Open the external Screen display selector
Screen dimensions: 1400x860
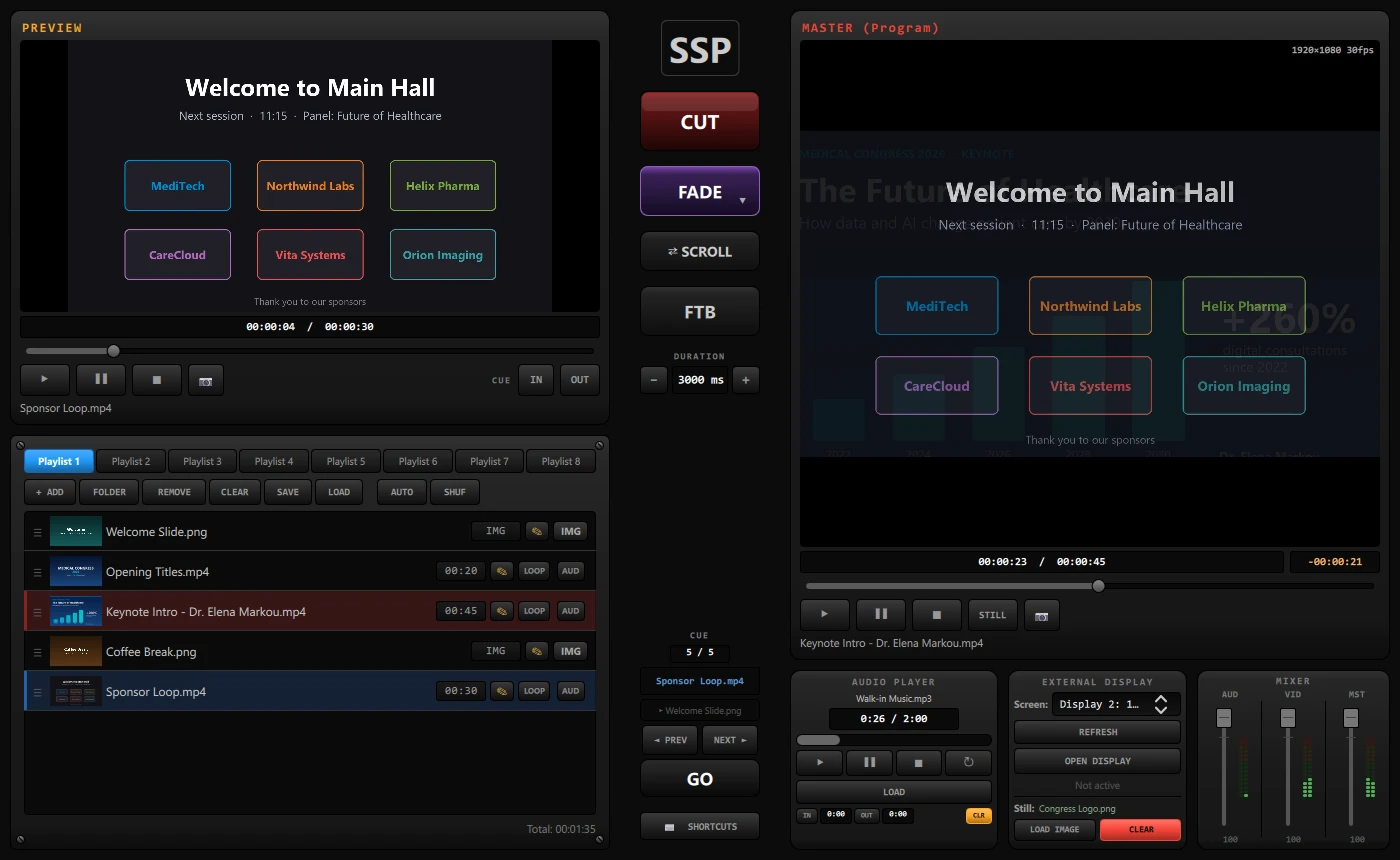(1116, 704)
